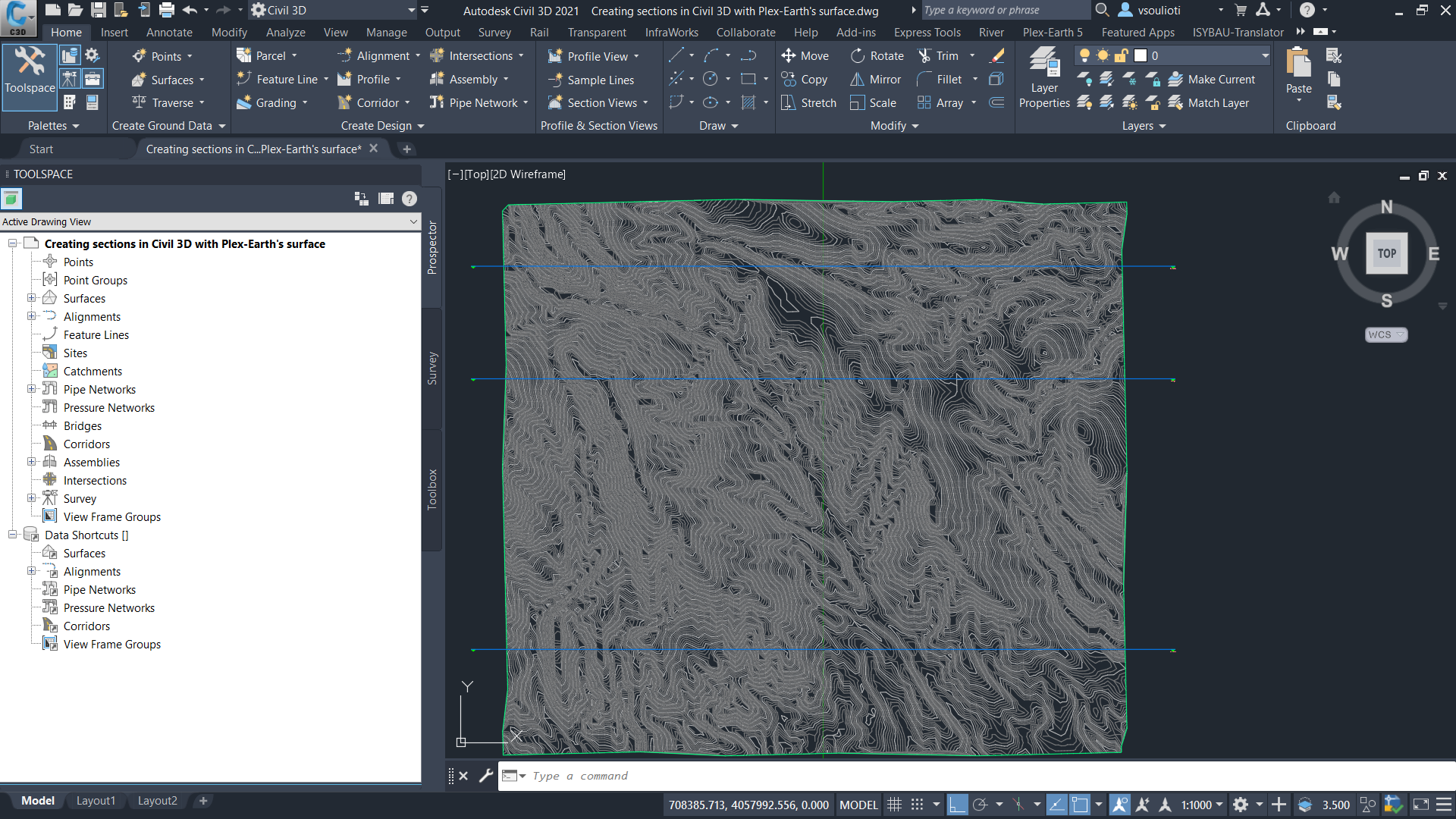The height and width of the screenshot is (819, 1456).
Task: Toggle ortho mode in status bar
Action: point(958,805)
